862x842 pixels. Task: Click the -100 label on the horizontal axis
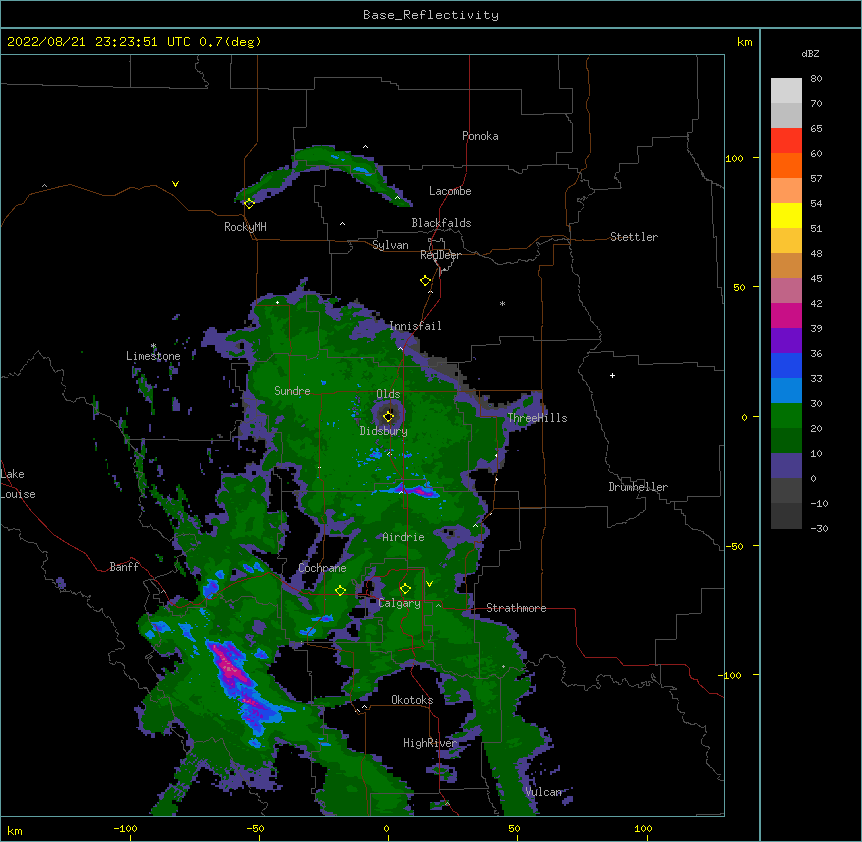125,828
